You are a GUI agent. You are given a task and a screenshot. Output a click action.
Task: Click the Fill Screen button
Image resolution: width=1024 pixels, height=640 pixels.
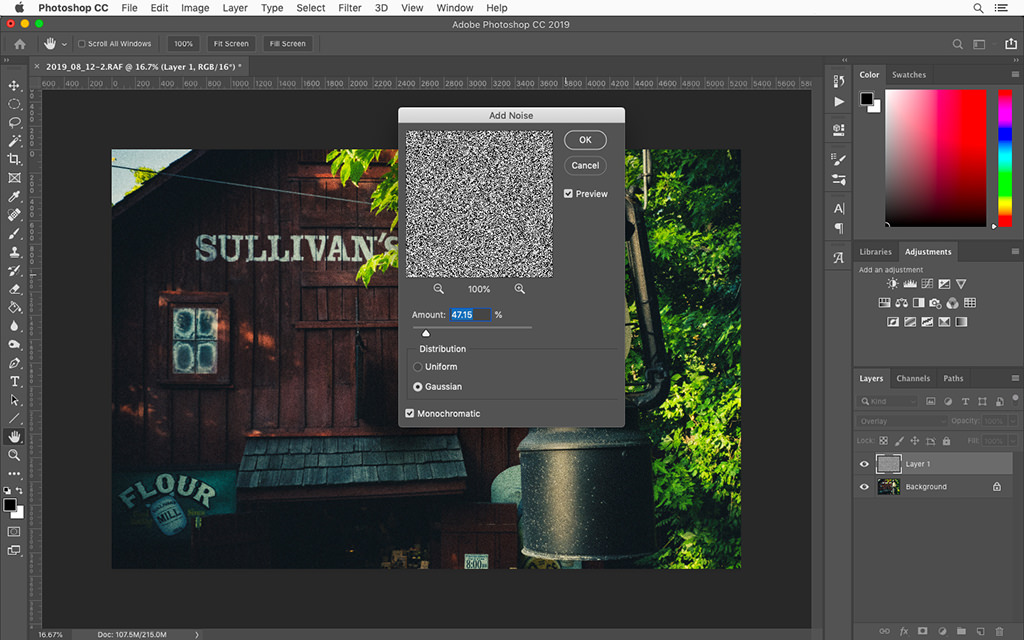[x=287, y=44]
